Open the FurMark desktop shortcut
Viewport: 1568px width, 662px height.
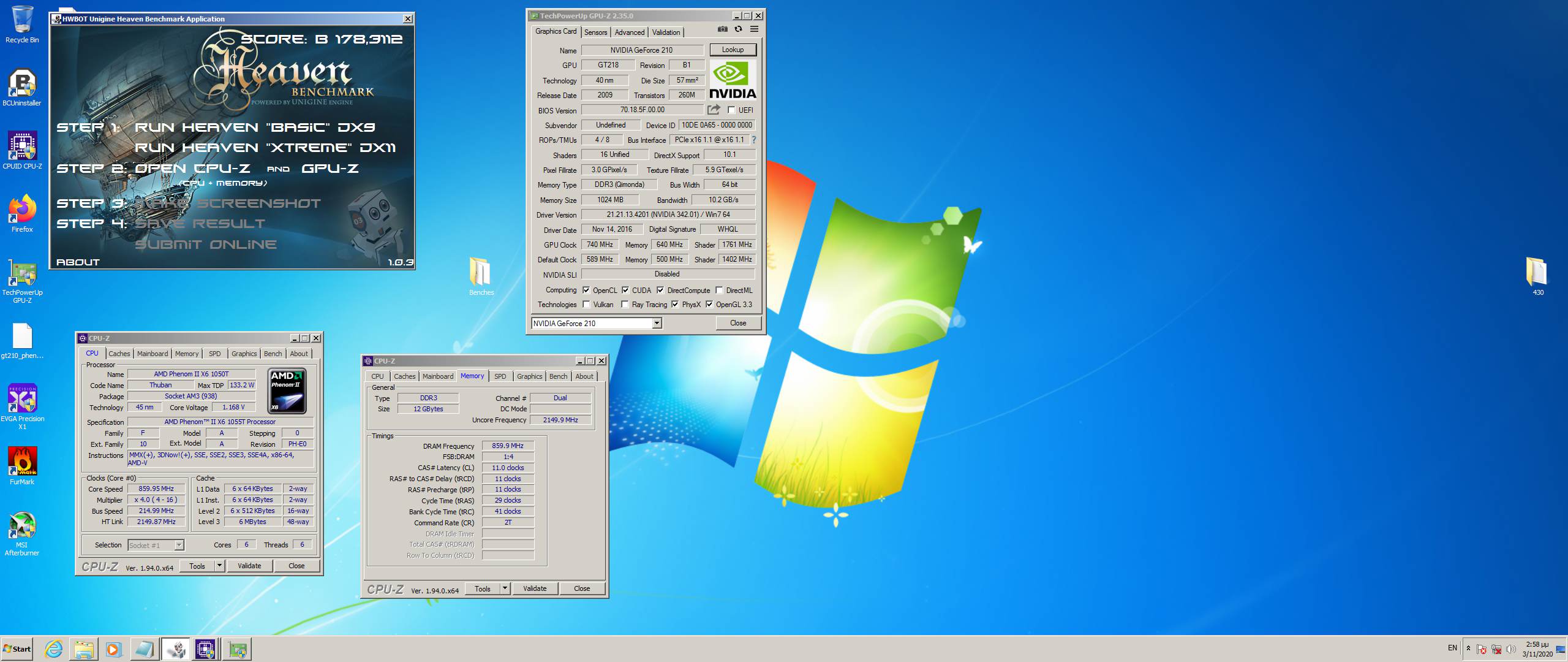(x=22, y=466)
